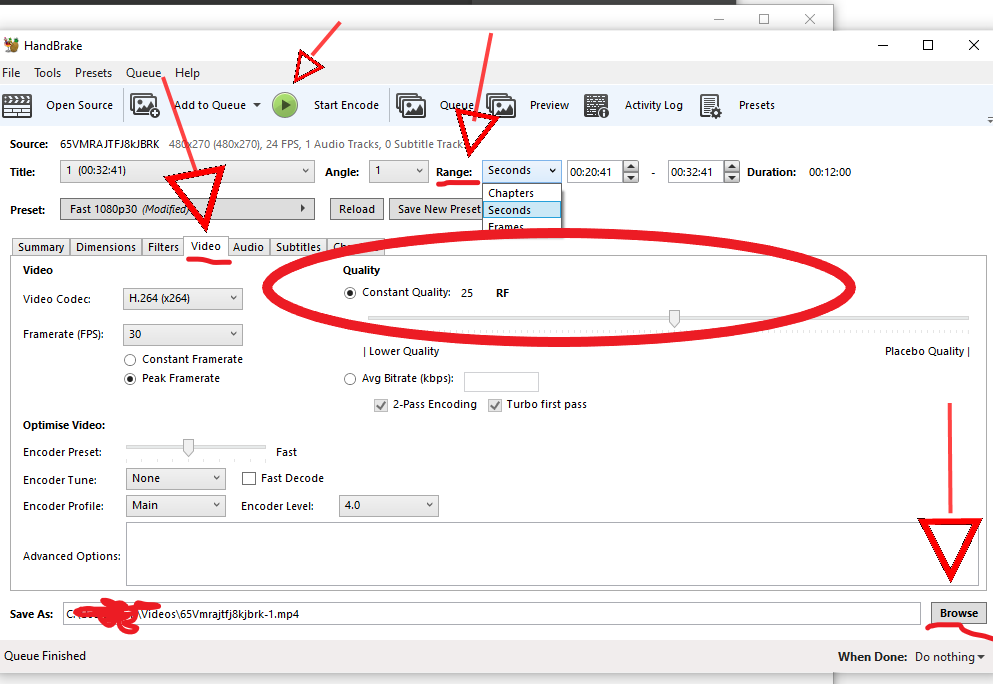Image resolution: width=993 pixels, height=684 pixels.
Task: Click the Queue stacked pictures icon
Action: 410,105
